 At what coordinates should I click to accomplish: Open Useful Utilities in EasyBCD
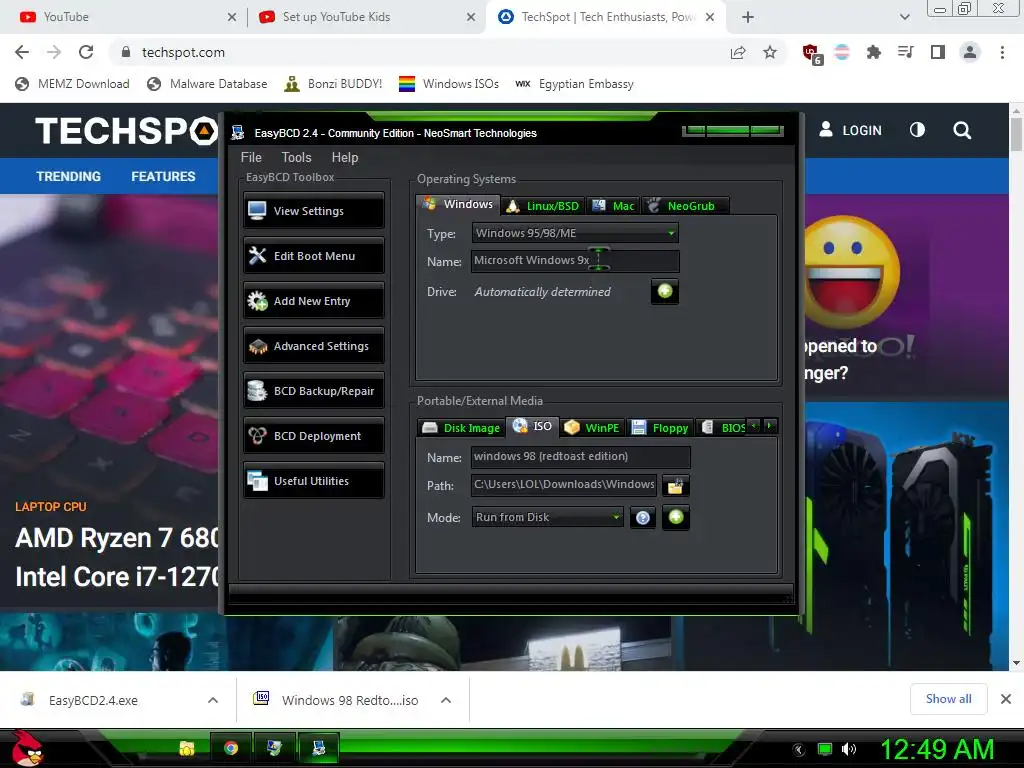313,481
